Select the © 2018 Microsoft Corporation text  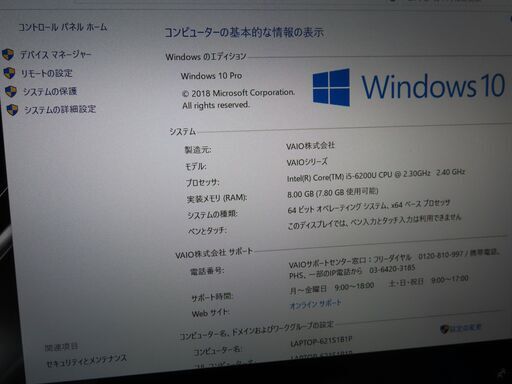click(239, 93)
